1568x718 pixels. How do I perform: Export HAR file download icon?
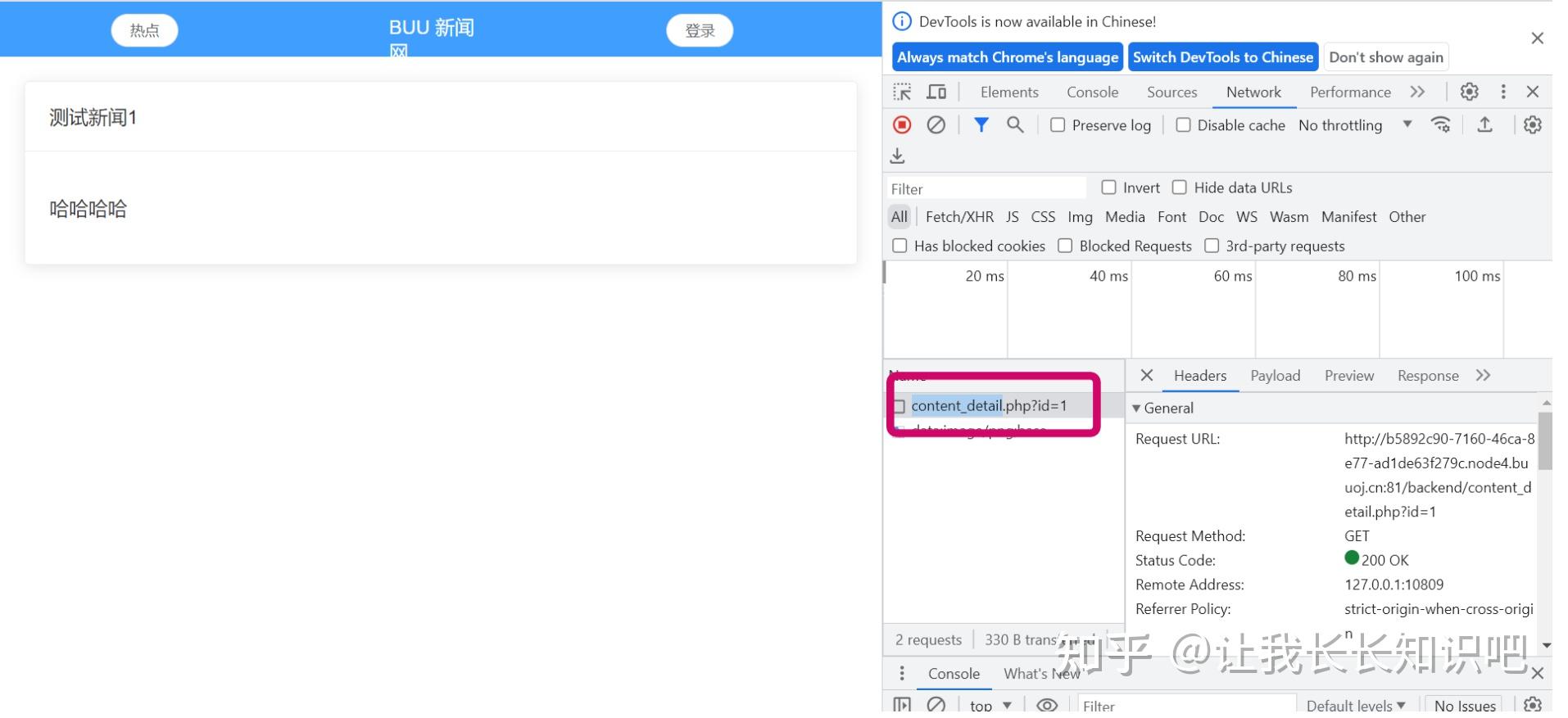pos(898,156)
